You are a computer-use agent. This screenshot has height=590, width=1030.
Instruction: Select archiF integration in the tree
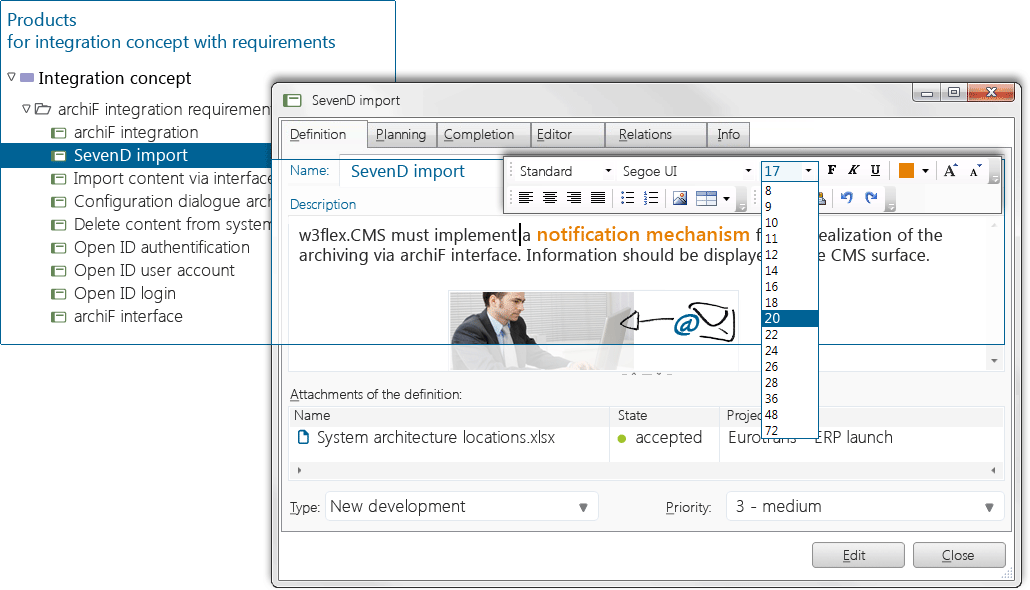(136, 132)
